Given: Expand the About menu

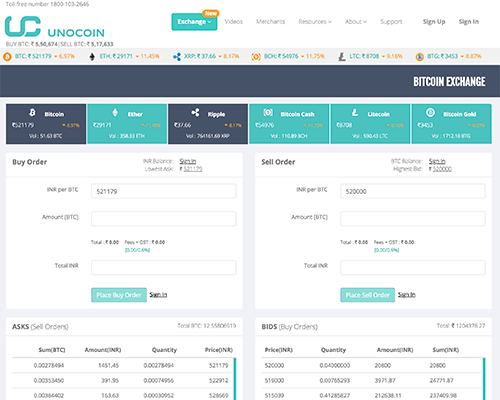Looking at the screenshot, I should [356, 22].
